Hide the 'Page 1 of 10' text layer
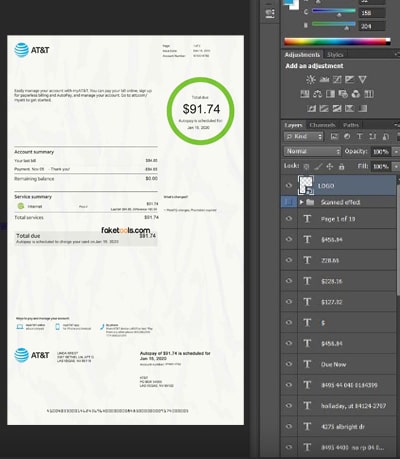The height and width of the screenshot is (459, 400). pos(289,219)
